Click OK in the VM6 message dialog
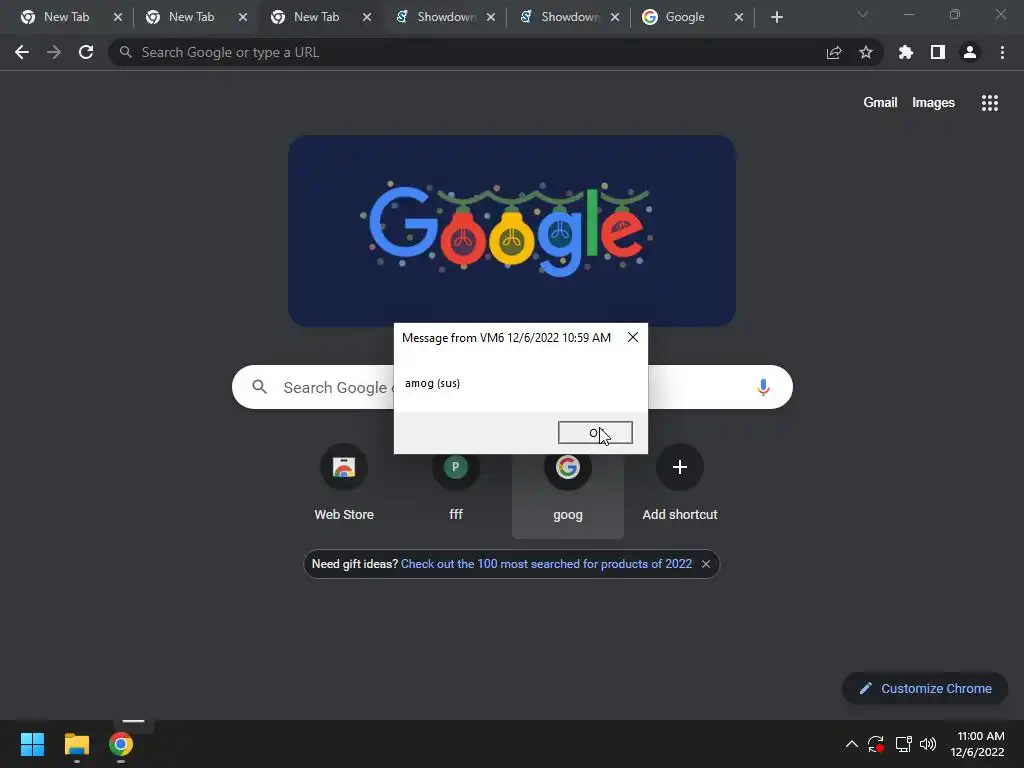This screenshot has height=768, width=1024. (x=595, y=432)
